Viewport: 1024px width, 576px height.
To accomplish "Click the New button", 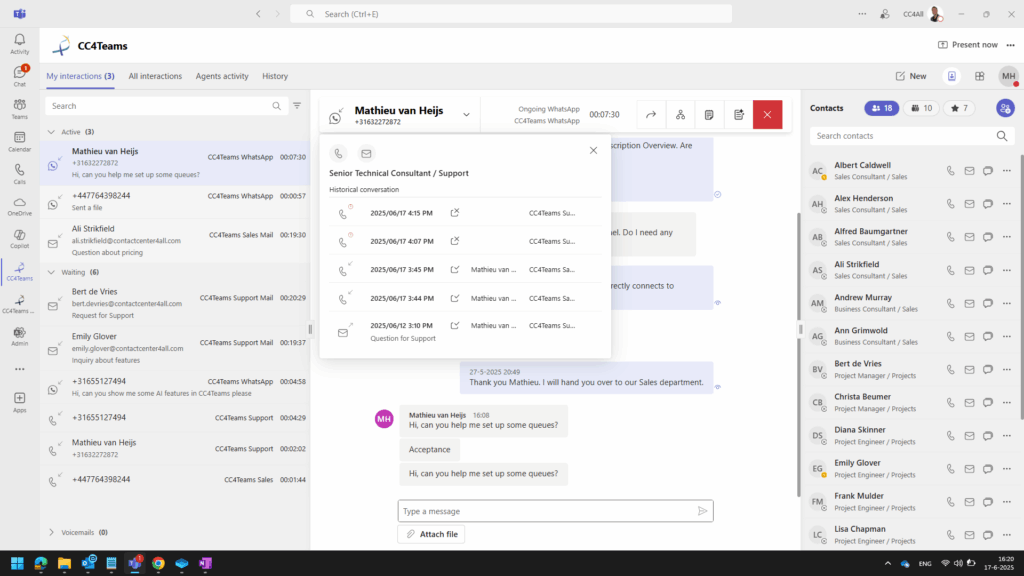I will [x=910, y=76].
